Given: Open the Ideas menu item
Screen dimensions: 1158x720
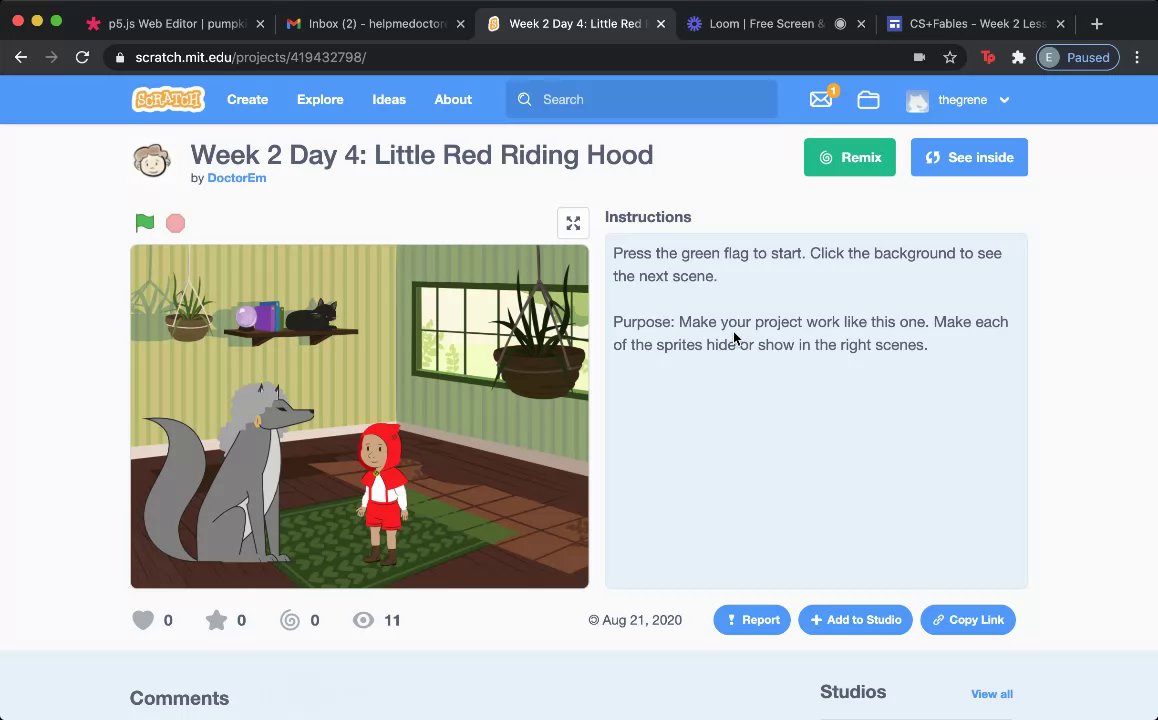Looking at the screenshot, I should [389, 100].
